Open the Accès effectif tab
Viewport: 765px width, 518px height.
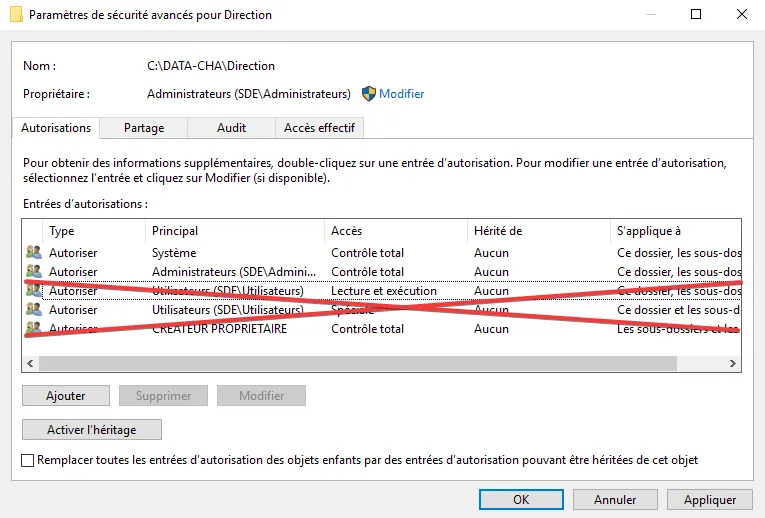coord(319,128)
